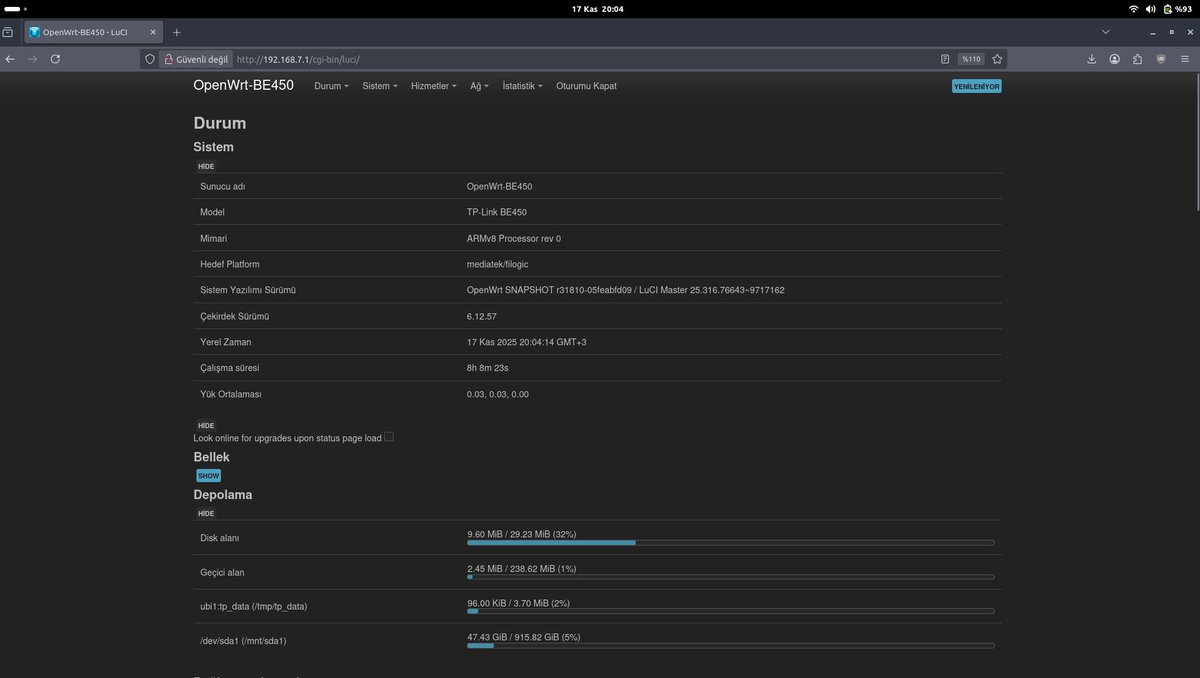Open the Durum dropdown menu

pyautogui.click(x=331, y=86)
